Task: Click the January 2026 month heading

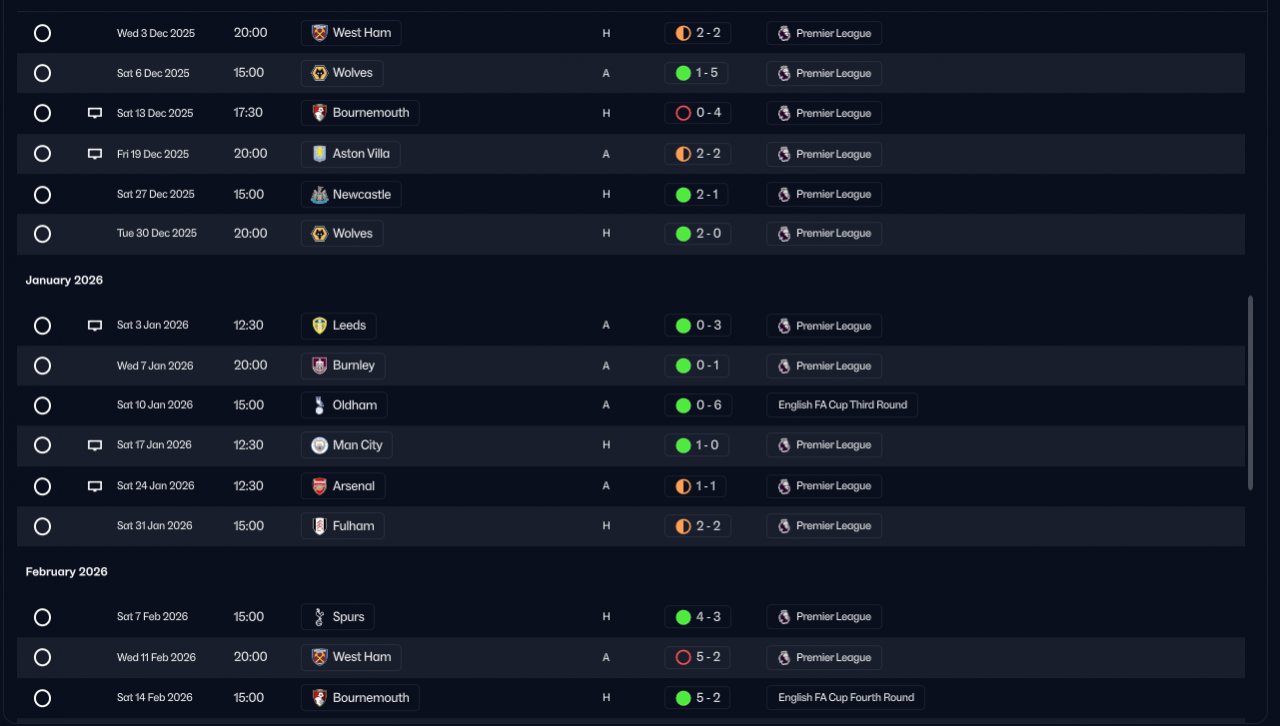Action: click(x=64, y=280)
